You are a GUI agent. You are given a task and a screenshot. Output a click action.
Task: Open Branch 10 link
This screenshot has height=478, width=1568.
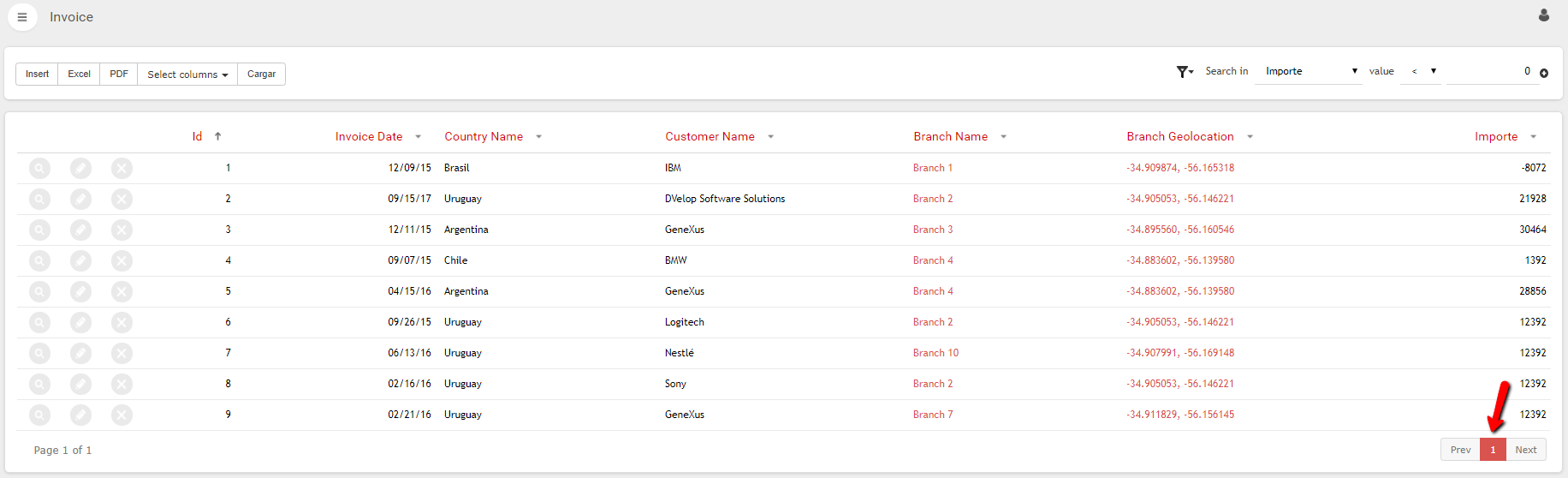(935, 354)
